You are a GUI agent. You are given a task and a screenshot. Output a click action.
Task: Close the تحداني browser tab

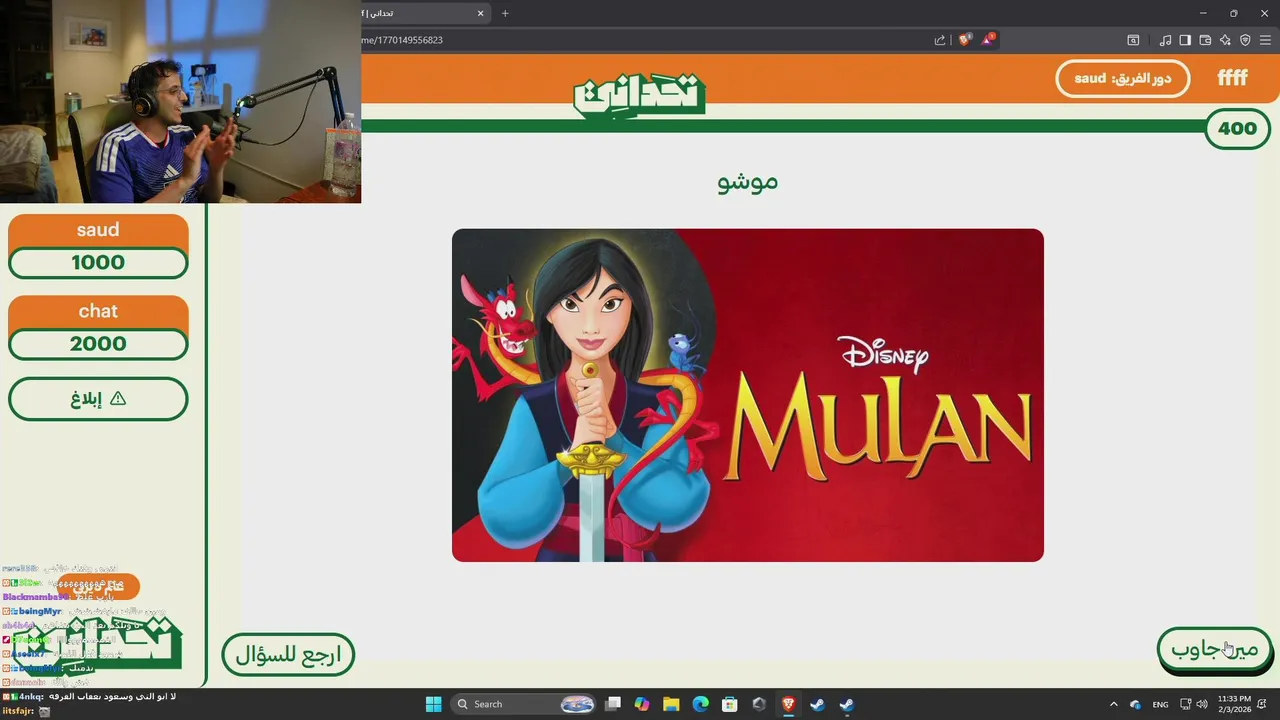point(480,13)
